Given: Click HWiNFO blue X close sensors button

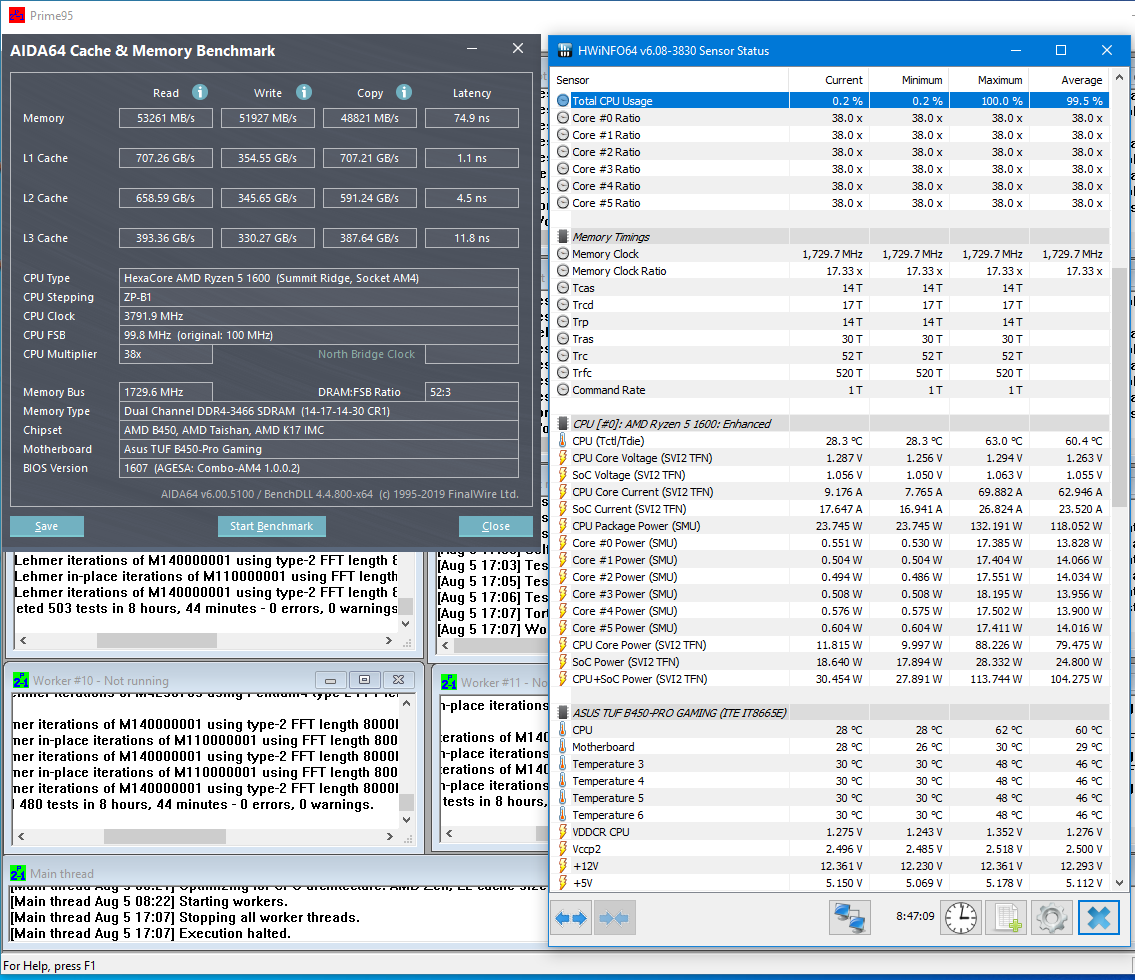Looking at the screenshot, I should pos(1099,918).
